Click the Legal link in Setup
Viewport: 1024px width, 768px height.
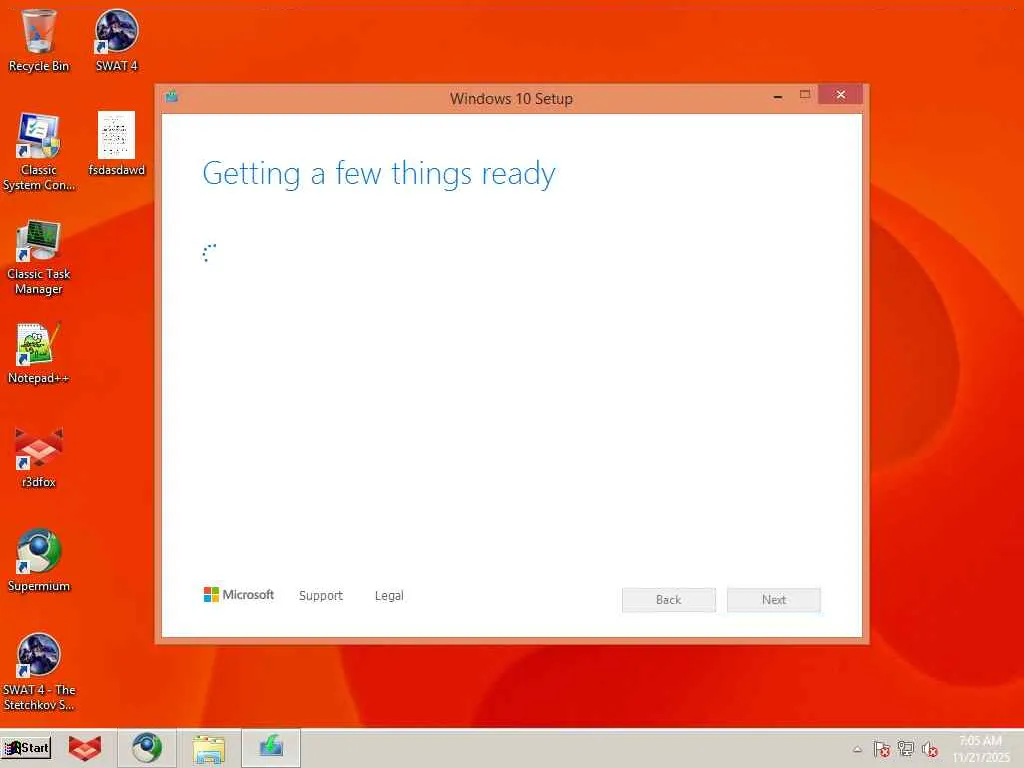coord(389,596)
